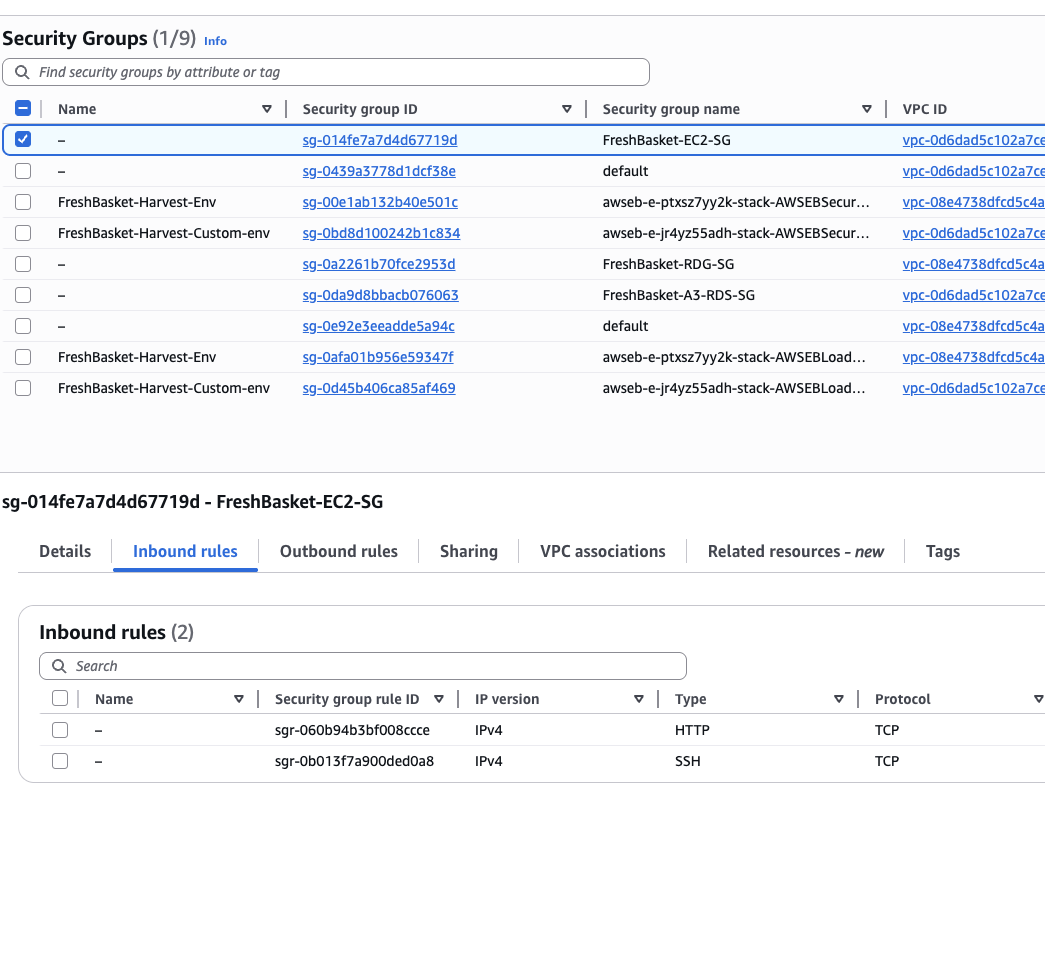Switch to the Outbound rules tab
This screenshot has height=961, width=1045.
(339, 552)
